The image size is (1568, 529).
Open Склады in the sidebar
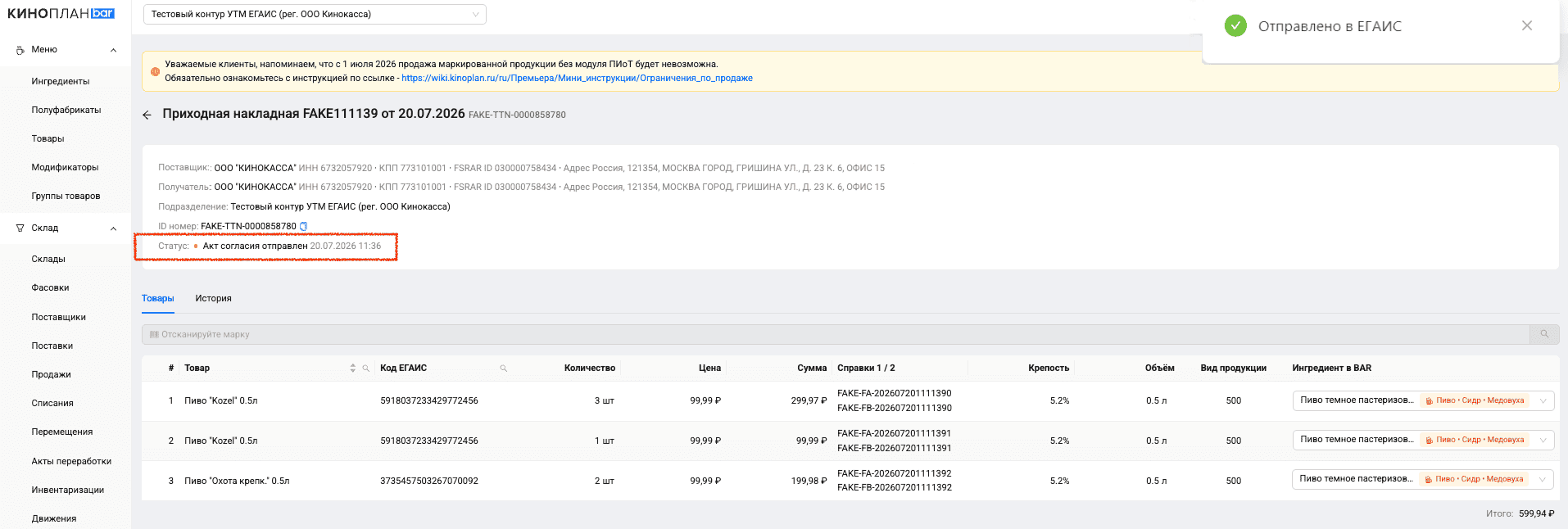48,259
